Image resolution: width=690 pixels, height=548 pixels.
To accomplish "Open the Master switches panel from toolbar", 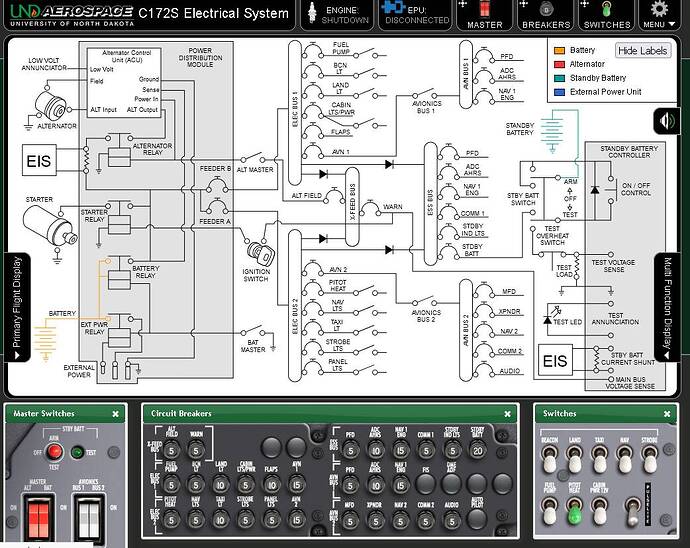I will pos(485,15).
